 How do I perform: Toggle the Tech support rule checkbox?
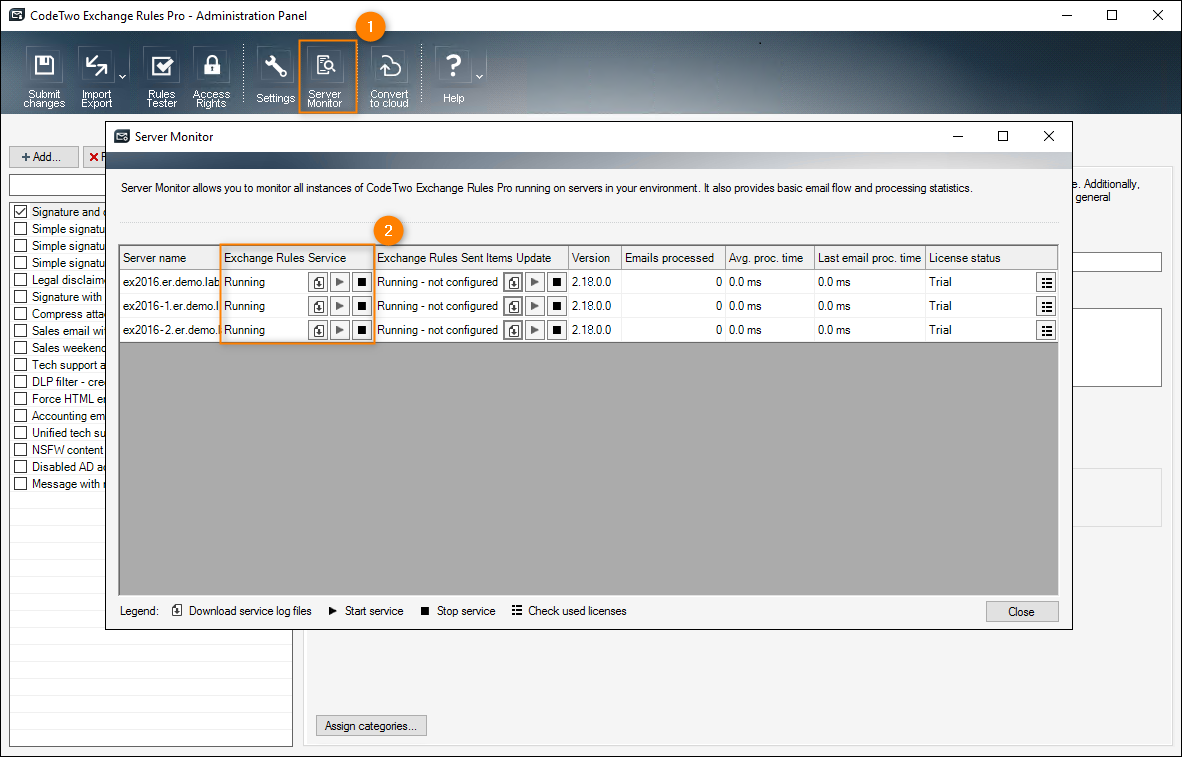point(20,364)
